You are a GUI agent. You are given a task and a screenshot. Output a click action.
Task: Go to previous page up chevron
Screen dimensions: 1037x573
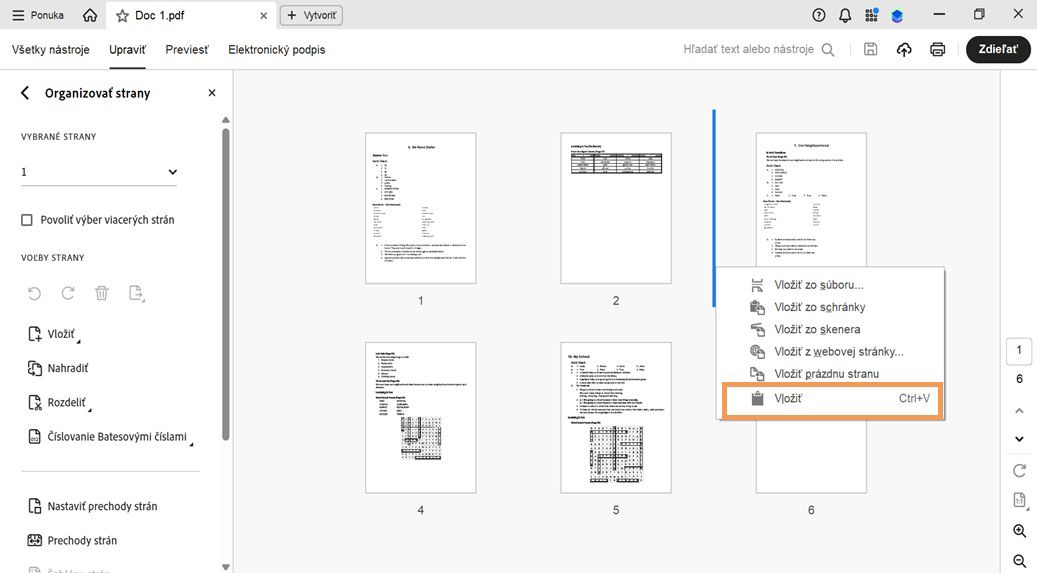tap(1019, 411)
